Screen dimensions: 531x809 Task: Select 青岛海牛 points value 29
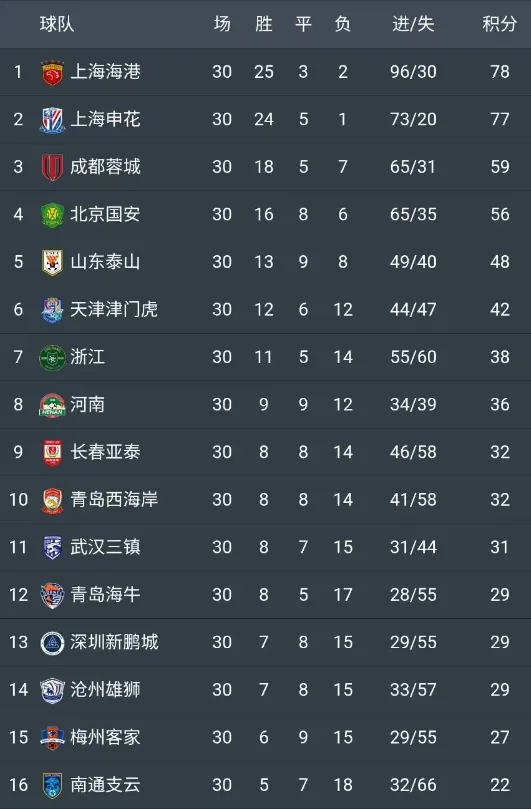500,595
